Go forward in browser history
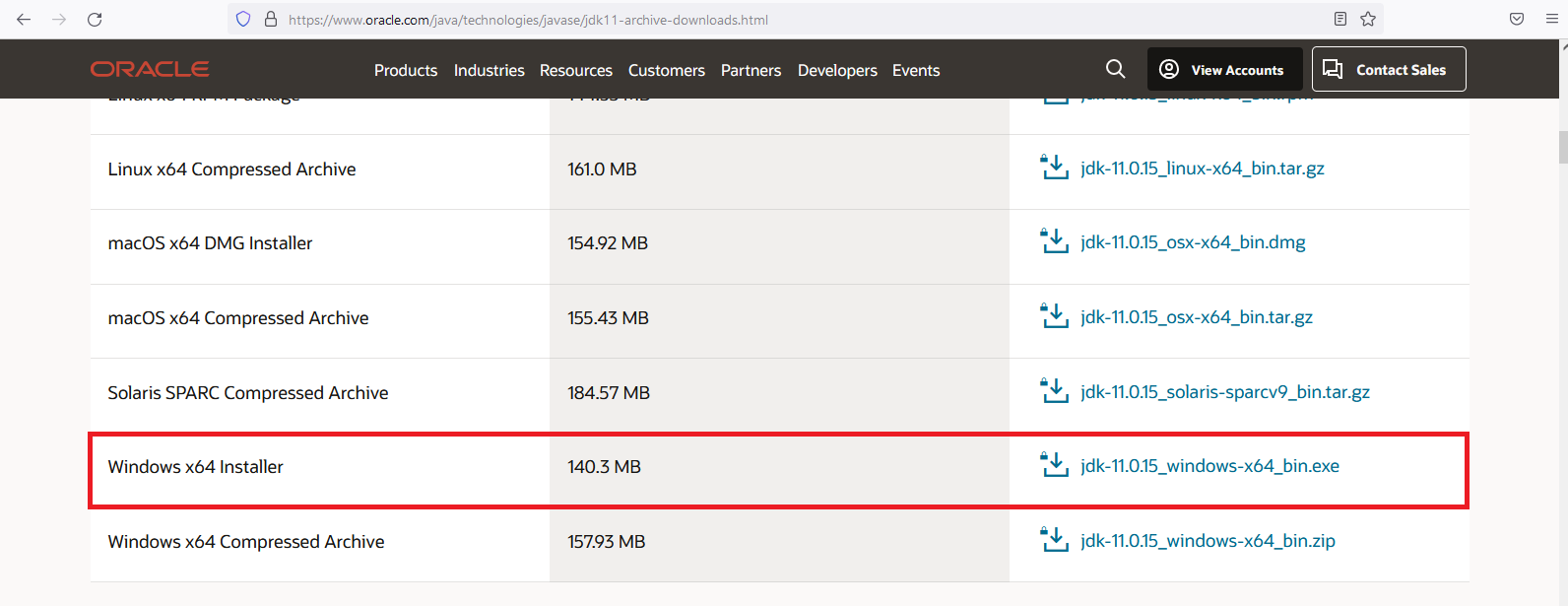This screenshot has height=606, width=1568. click(59, 20)
